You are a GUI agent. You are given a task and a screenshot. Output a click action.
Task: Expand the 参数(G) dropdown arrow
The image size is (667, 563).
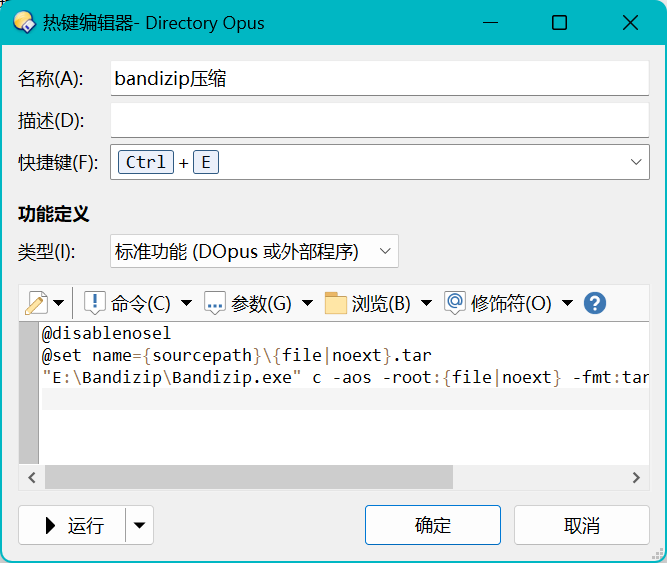coord(308,303)
